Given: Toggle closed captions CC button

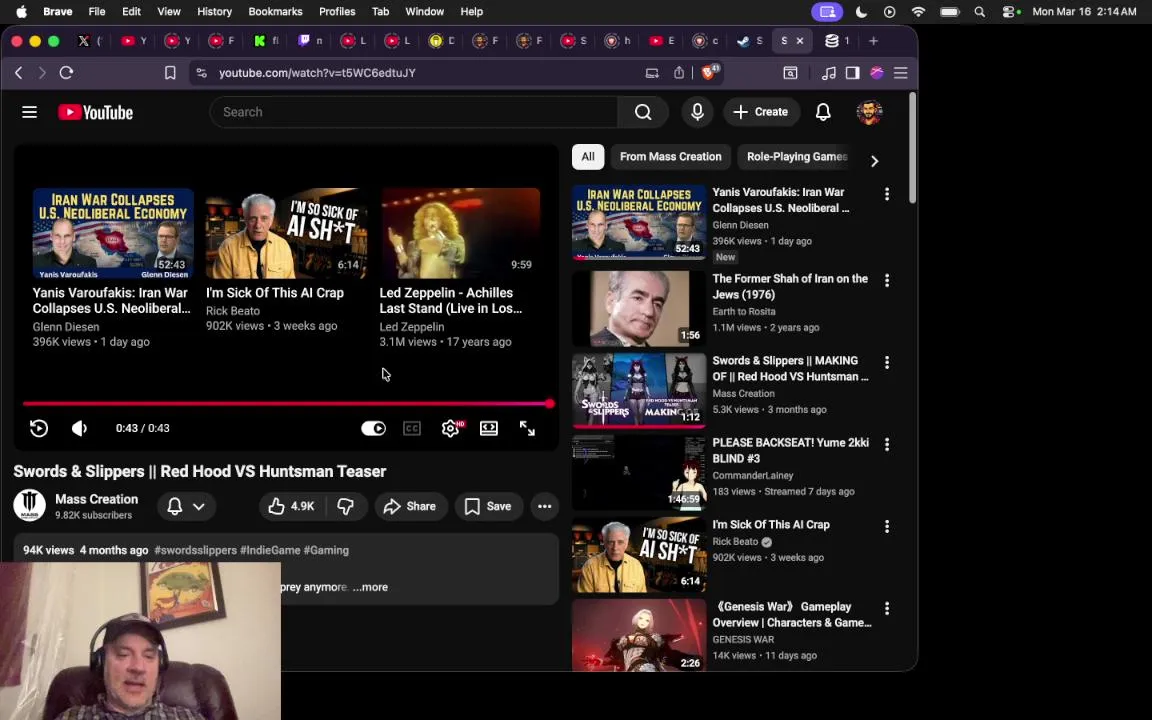Looking at the screenshot, I should click(411, 428).
